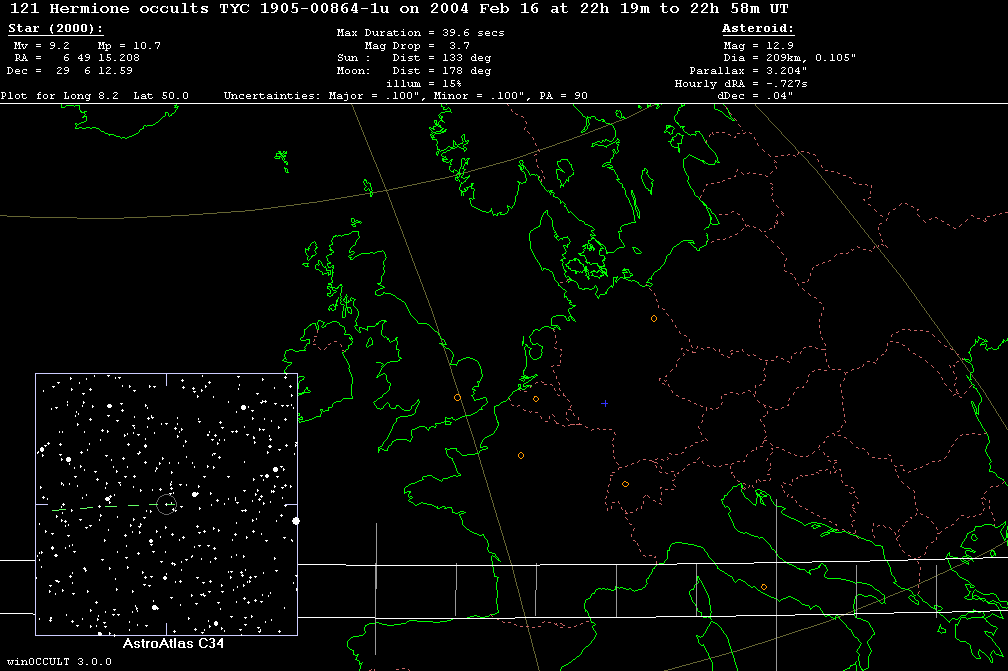Image resolution: width=1008 pixels, height=671 pixels.
Task: Select the orange marker inside Switzerland
Action: pos(625,484)
